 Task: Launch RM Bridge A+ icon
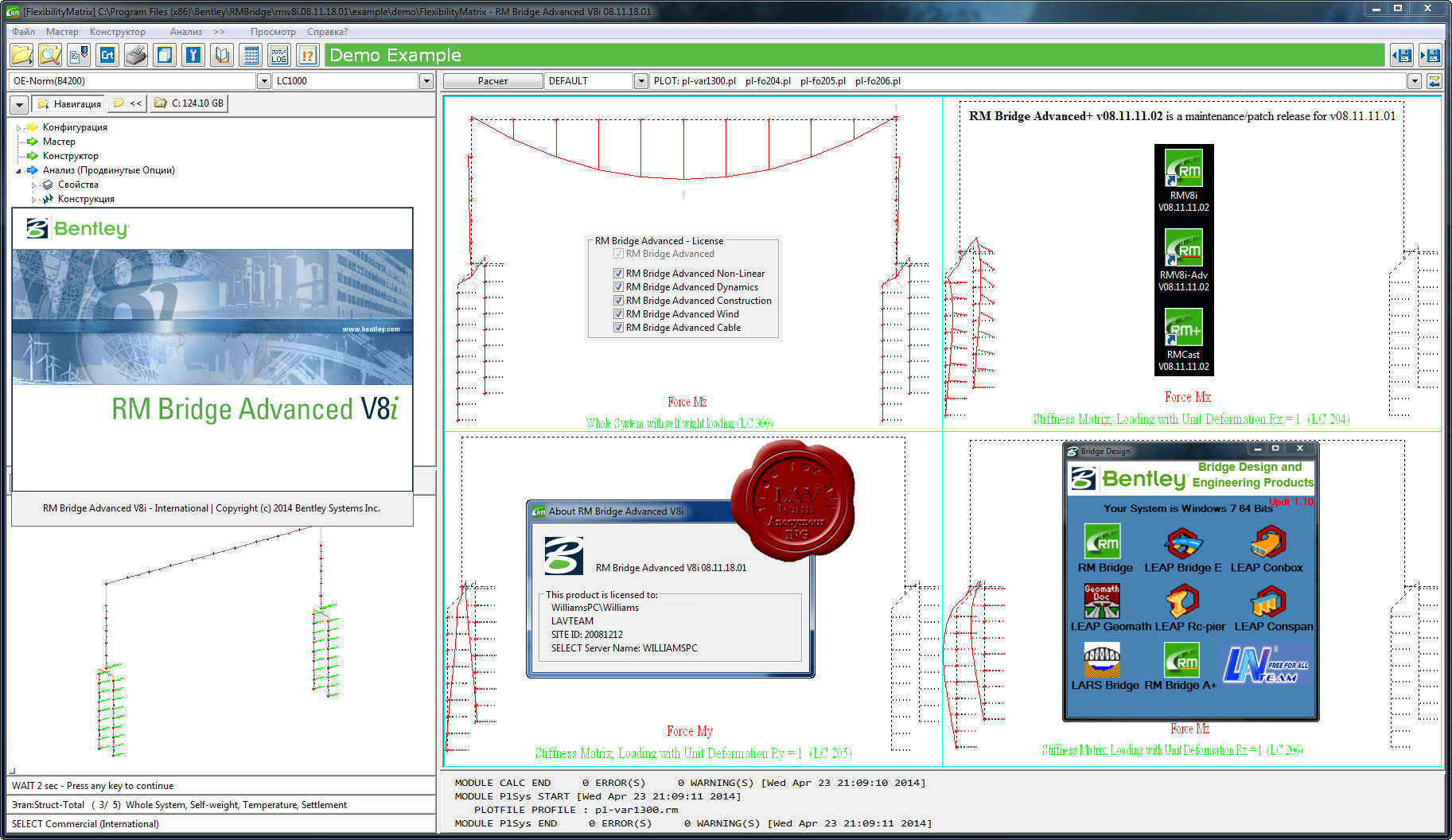tap(1181, 660)
